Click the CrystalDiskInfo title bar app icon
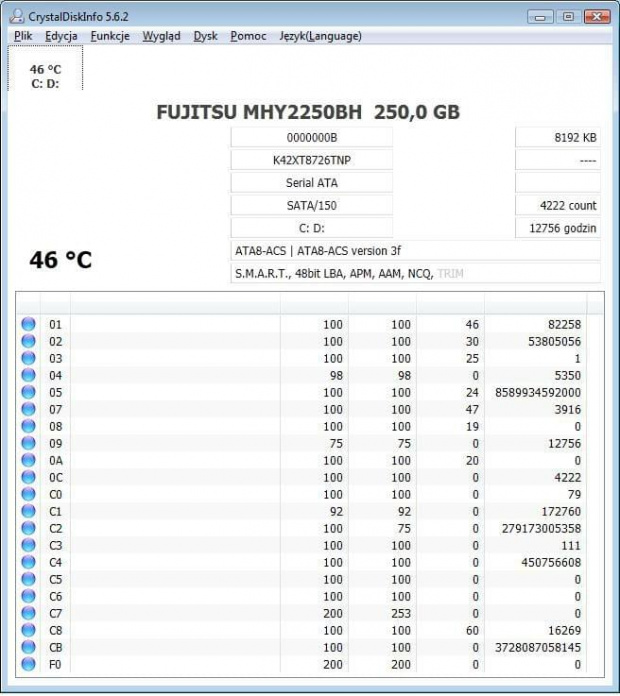This screenshot has width=620, height=696. pos(17,16)
